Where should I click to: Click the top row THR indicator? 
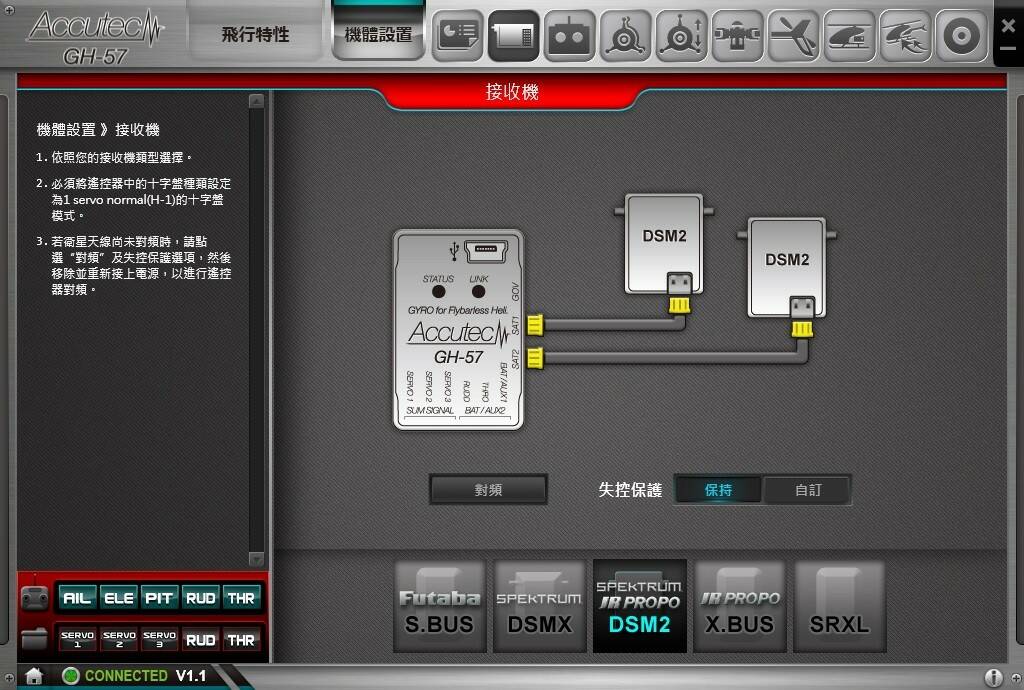241,598
